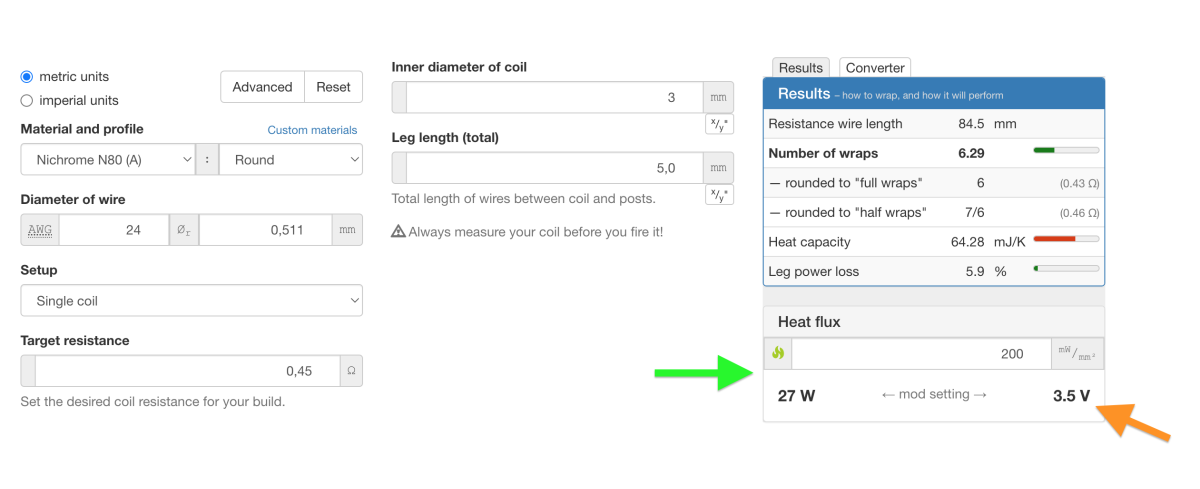The width and height of the screenshot is (1200, 489).
Task: Click the x/y fraction icon under inner diameter
Action: 719,125
